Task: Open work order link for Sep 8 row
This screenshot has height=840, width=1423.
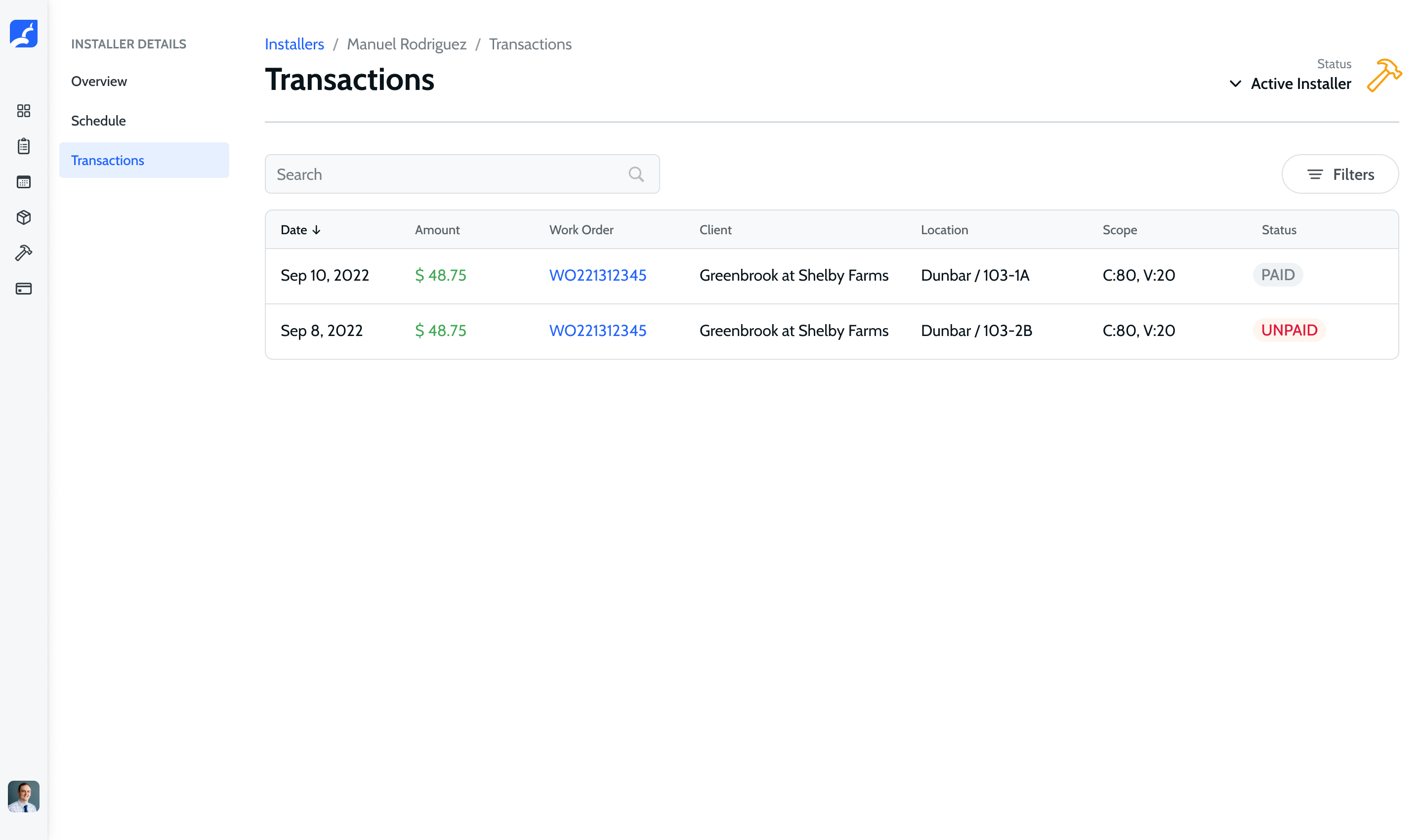Action: click(x=597, y=331)
